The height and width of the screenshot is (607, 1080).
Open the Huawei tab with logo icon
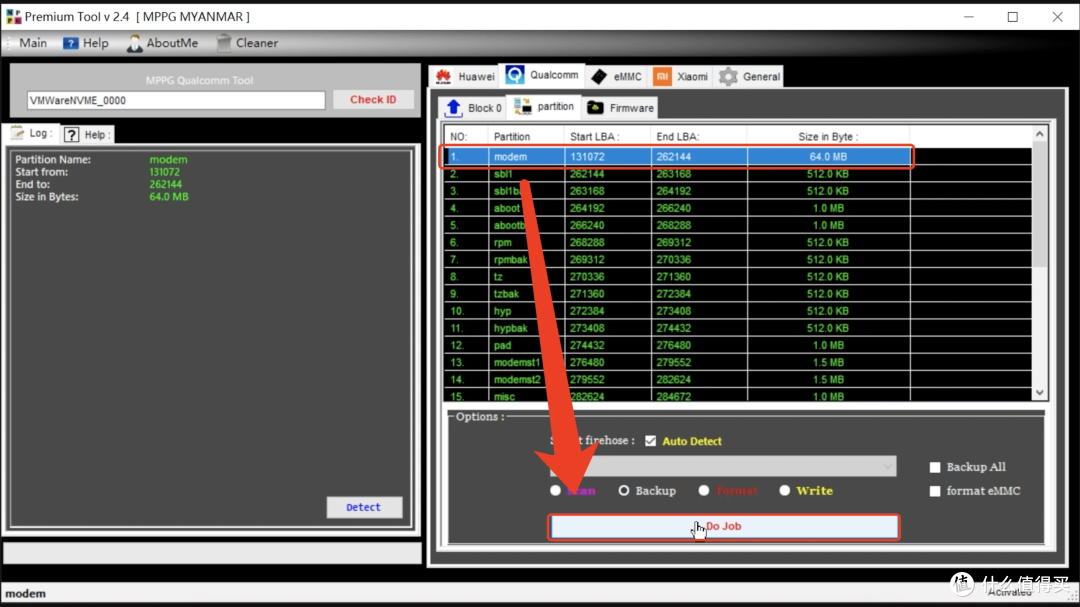[442, 76]
